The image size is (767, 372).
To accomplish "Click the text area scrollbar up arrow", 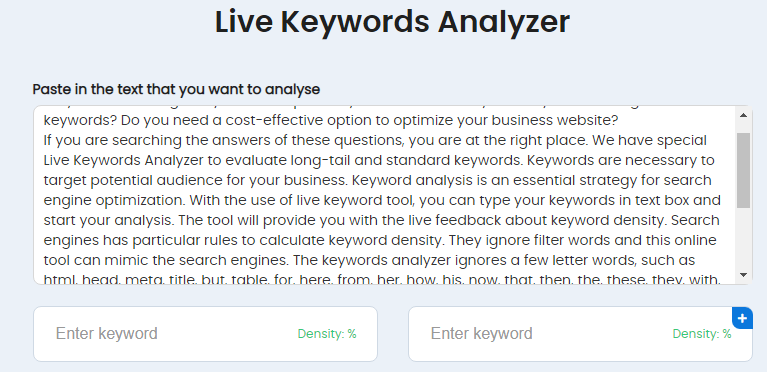I will [743, 115].
